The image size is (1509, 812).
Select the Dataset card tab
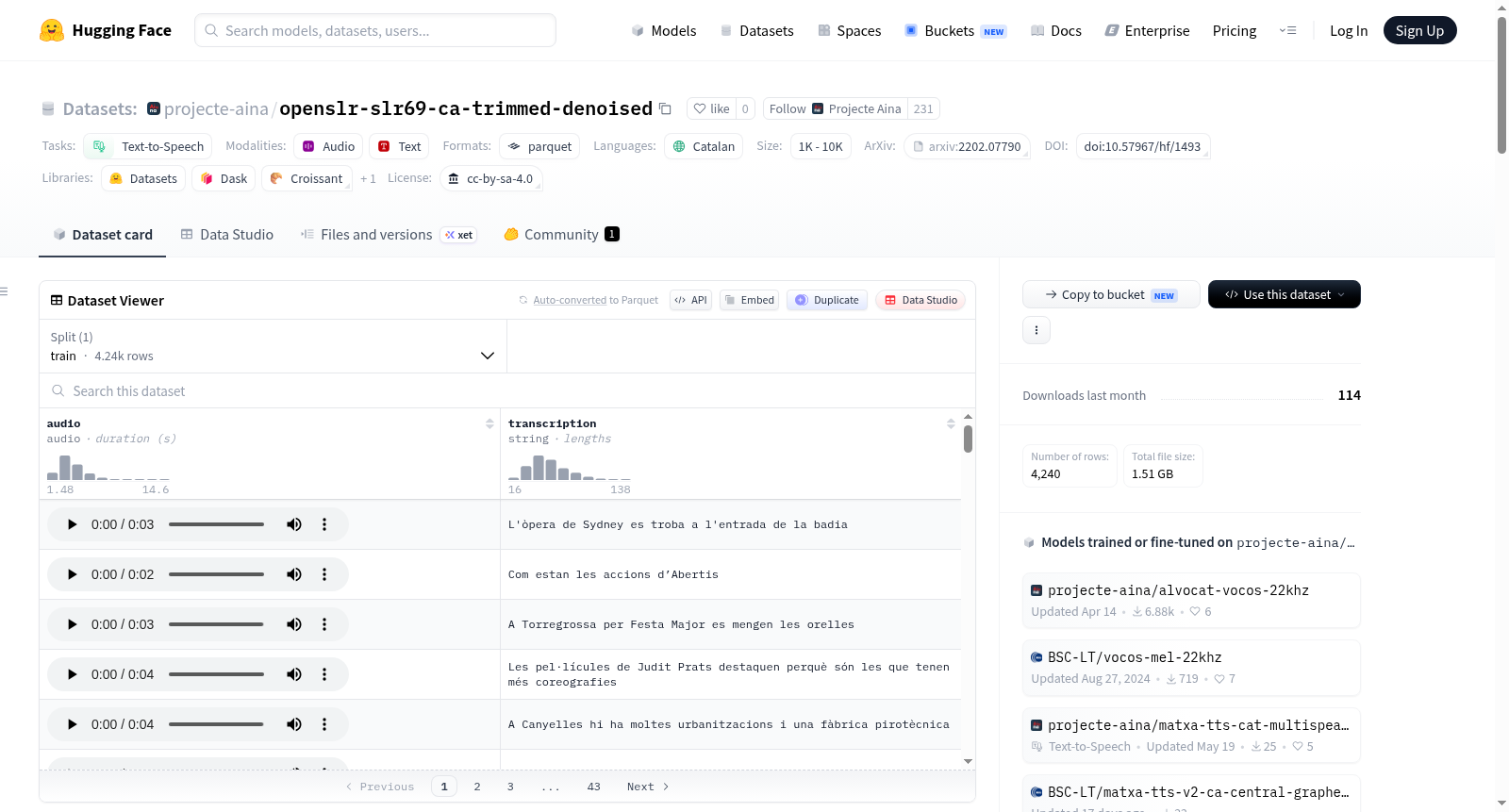click(103, 234)
